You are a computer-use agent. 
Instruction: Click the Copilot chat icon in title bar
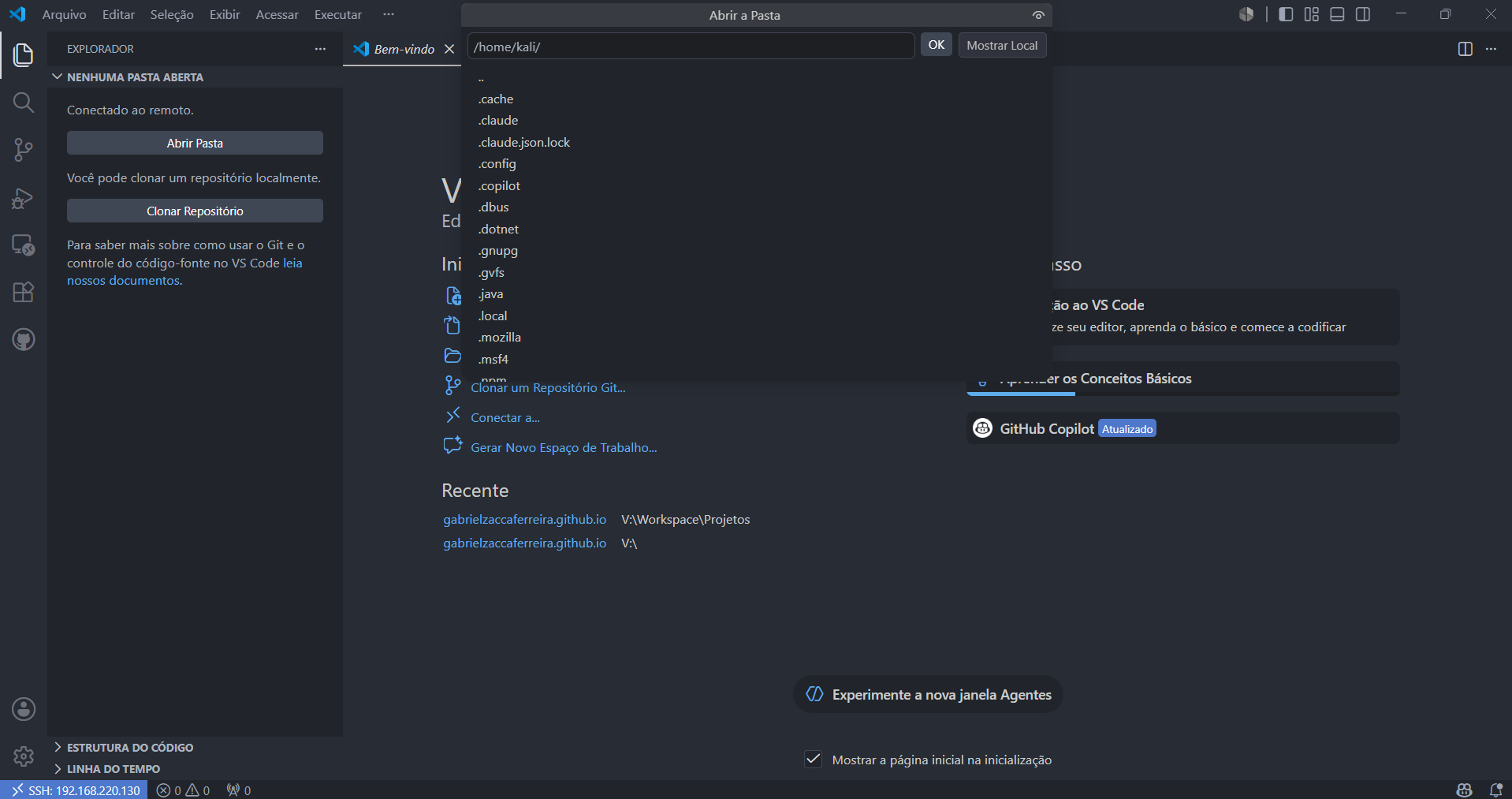pos(1246,14)
